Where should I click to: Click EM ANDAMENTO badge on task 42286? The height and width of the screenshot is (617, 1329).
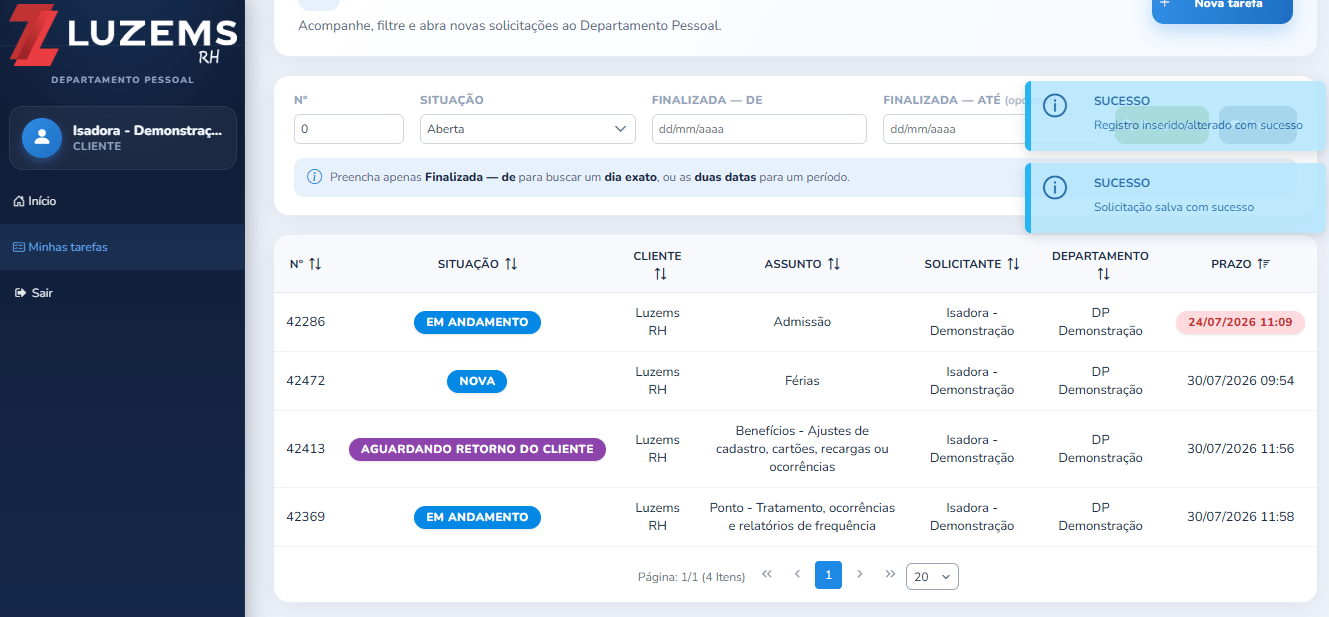point(477,322)
